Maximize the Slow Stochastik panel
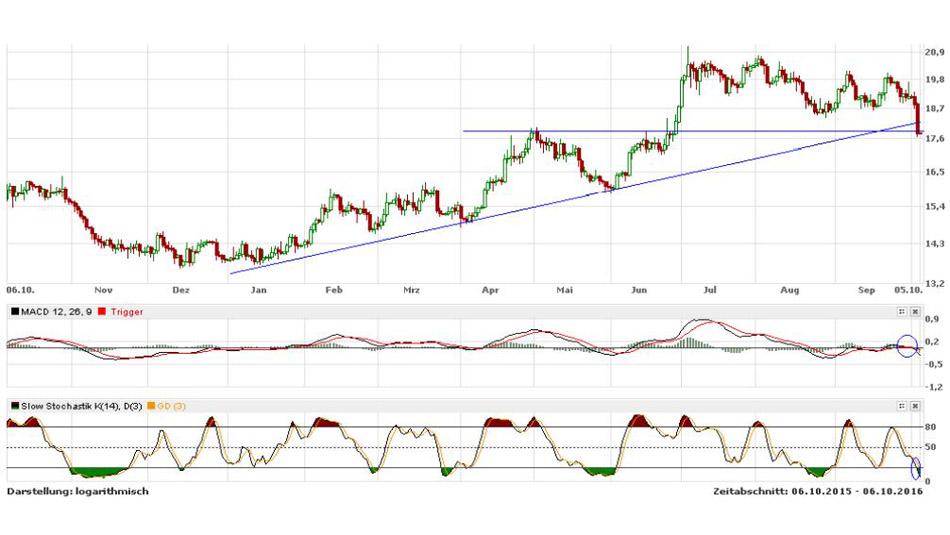The width and height of the screenshot is (950, 535). [901, 406]
